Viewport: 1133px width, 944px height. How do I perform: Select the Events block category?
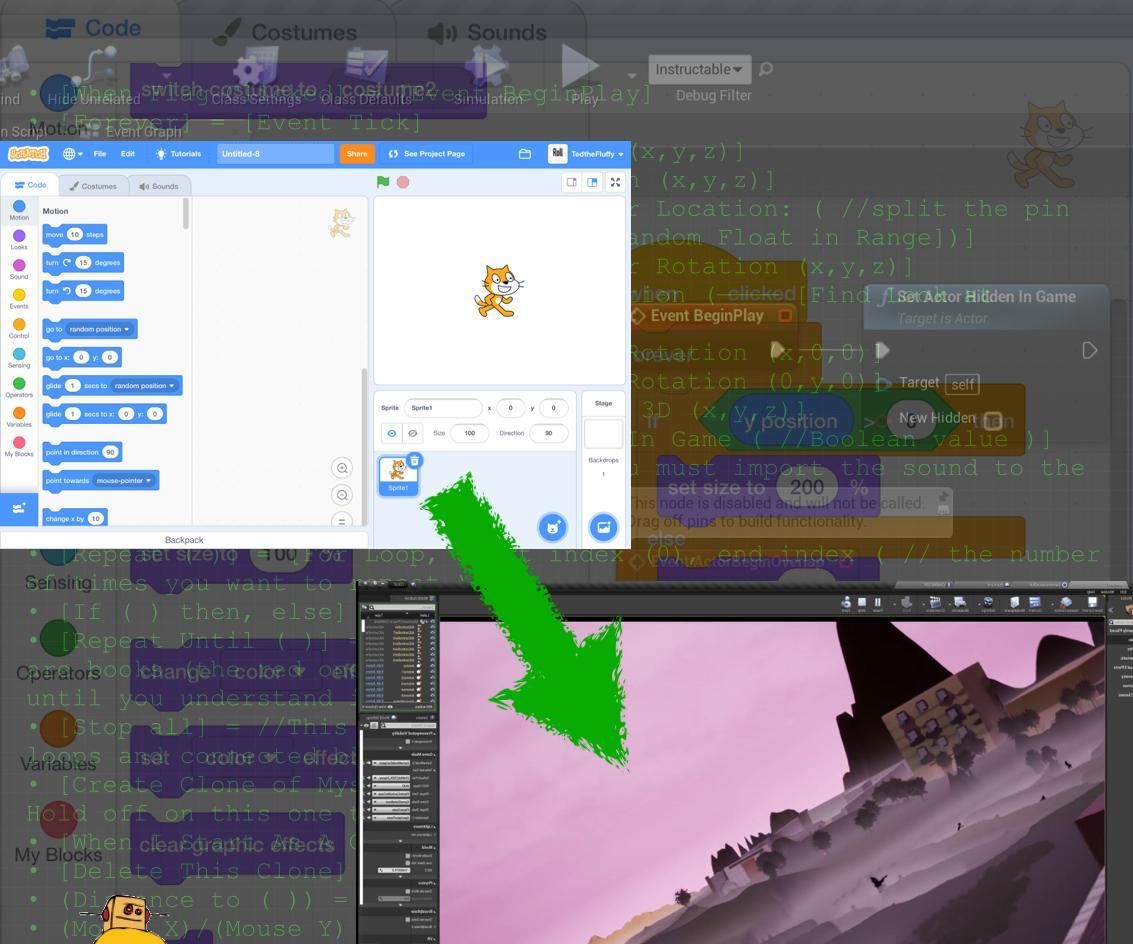[x=19, y=294]
